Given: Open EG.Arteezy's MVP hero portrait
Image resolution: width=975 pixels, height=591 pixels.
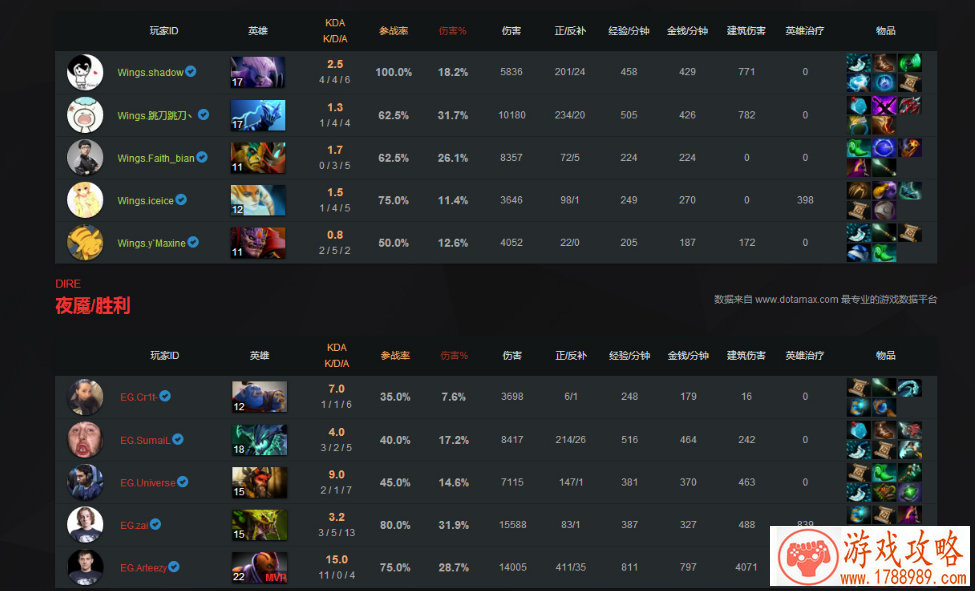Looking at the screenshot, I should (259, 567).
